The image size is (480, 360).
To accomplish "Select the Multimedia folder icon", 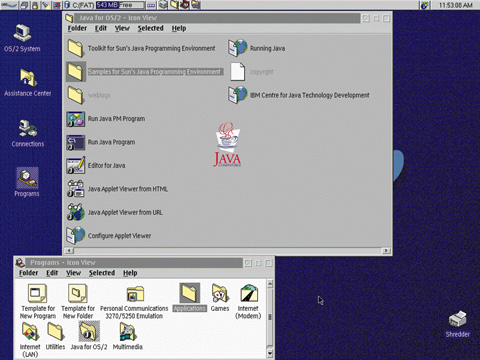I will coord(128,332).
